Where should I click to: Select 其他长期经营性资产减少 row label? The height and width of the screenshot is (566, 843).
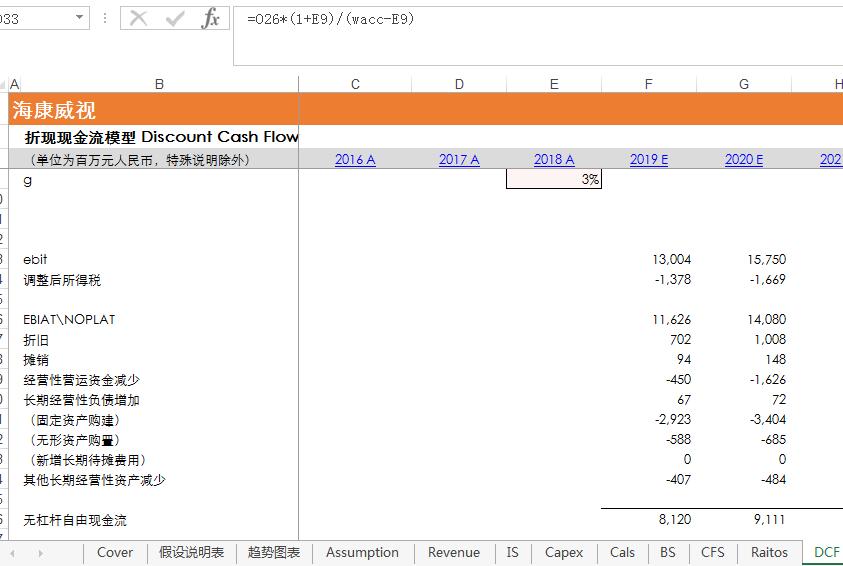pyautogui.click(x=94, y=481)
